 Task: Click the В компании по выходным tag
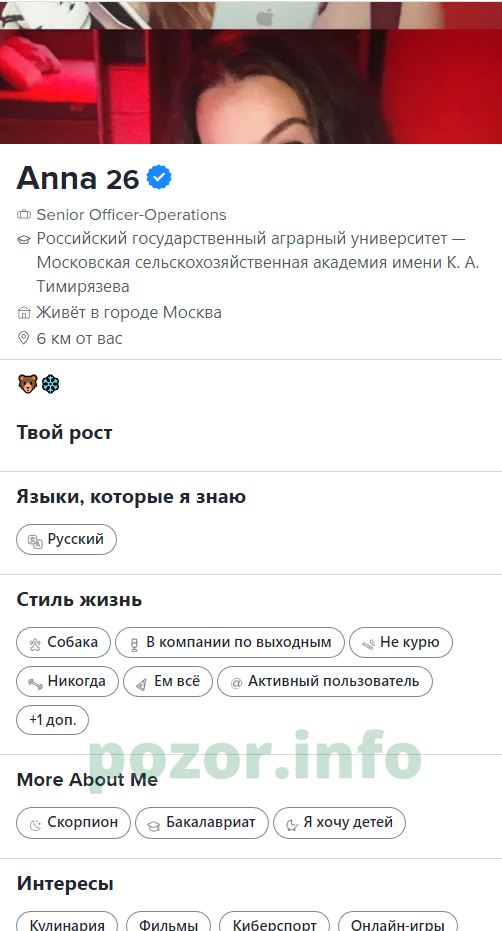coord(230,642)
